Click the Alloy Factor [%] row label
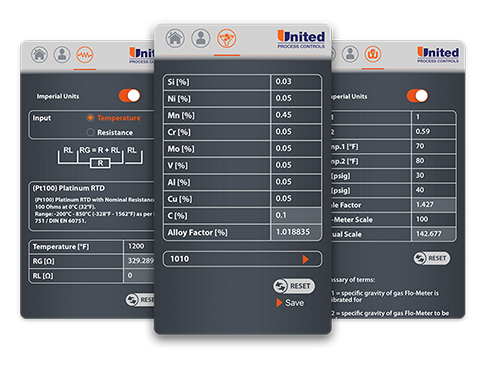 (197, 232)
